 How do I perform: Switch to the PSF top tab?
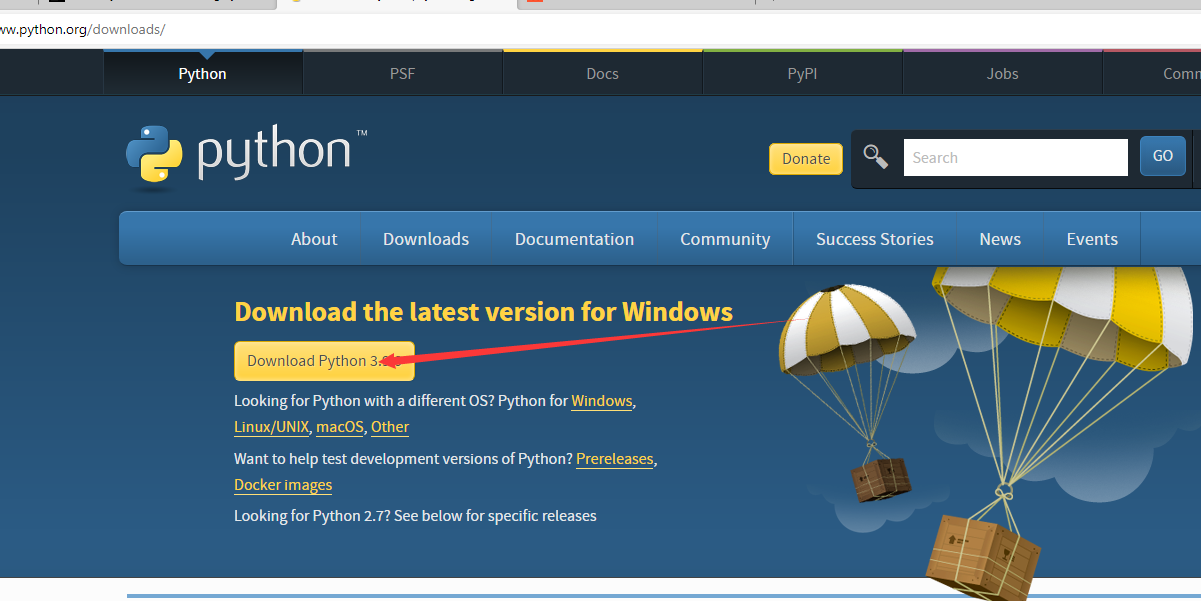coord(402,74)
